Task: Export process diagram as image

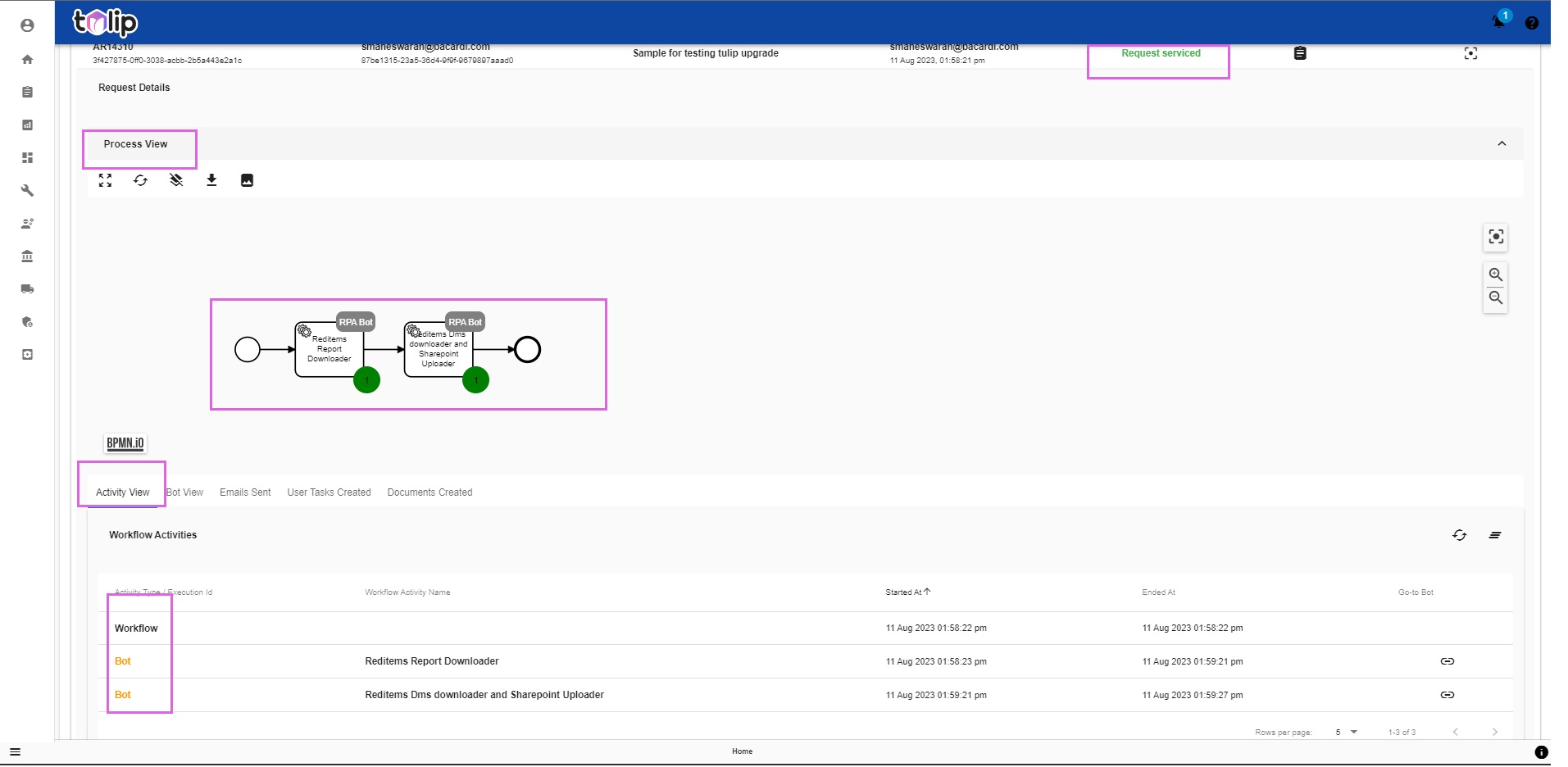Action: pyautogui.click(x=247, y=180)
